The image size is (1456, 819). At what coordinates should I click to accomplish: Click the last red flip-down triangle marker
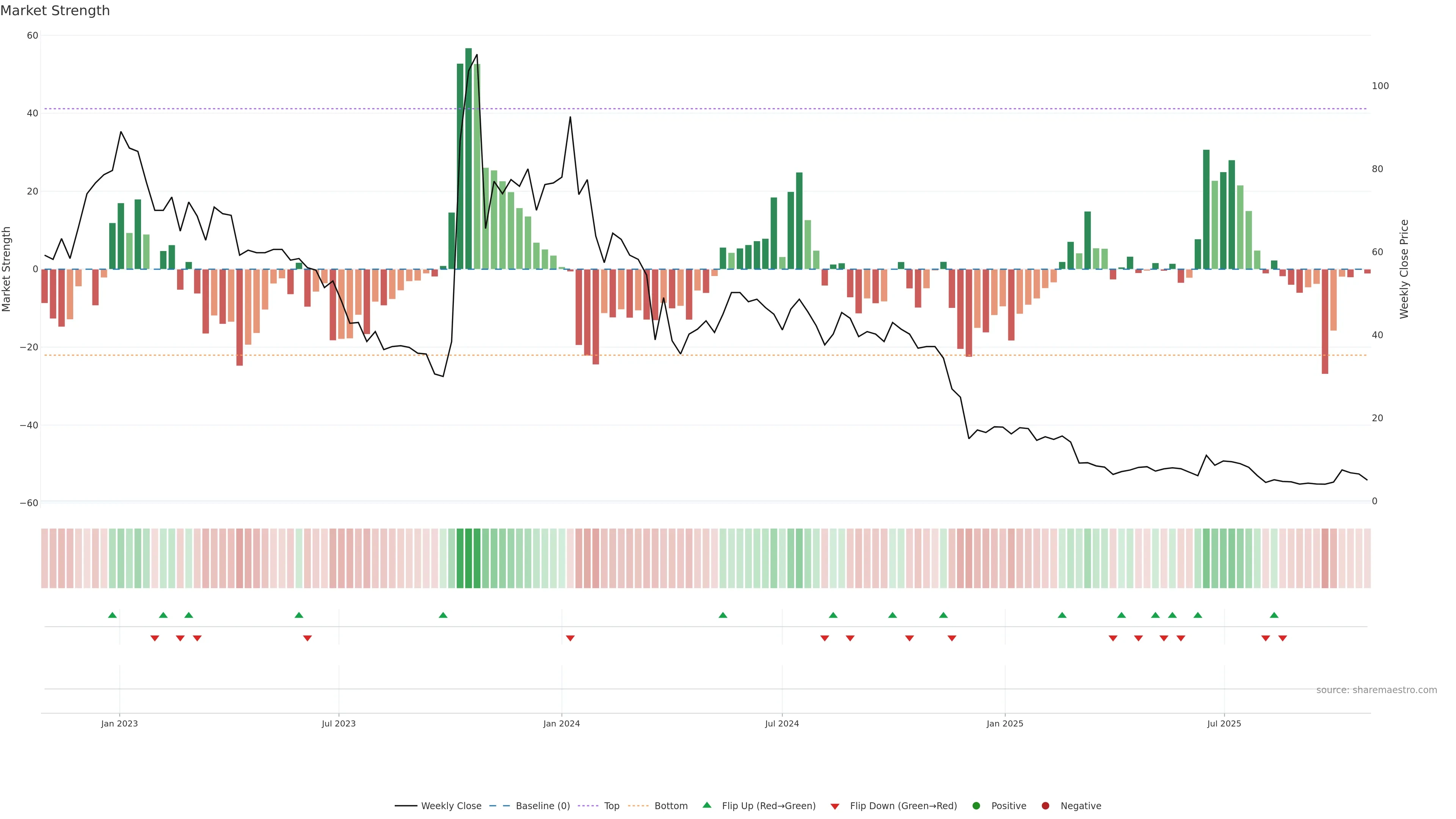tap(1282, 638)
